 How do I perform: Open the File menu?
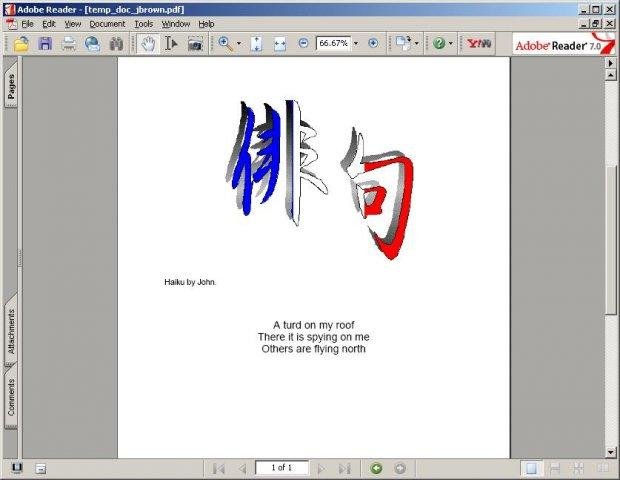[27, 24]
